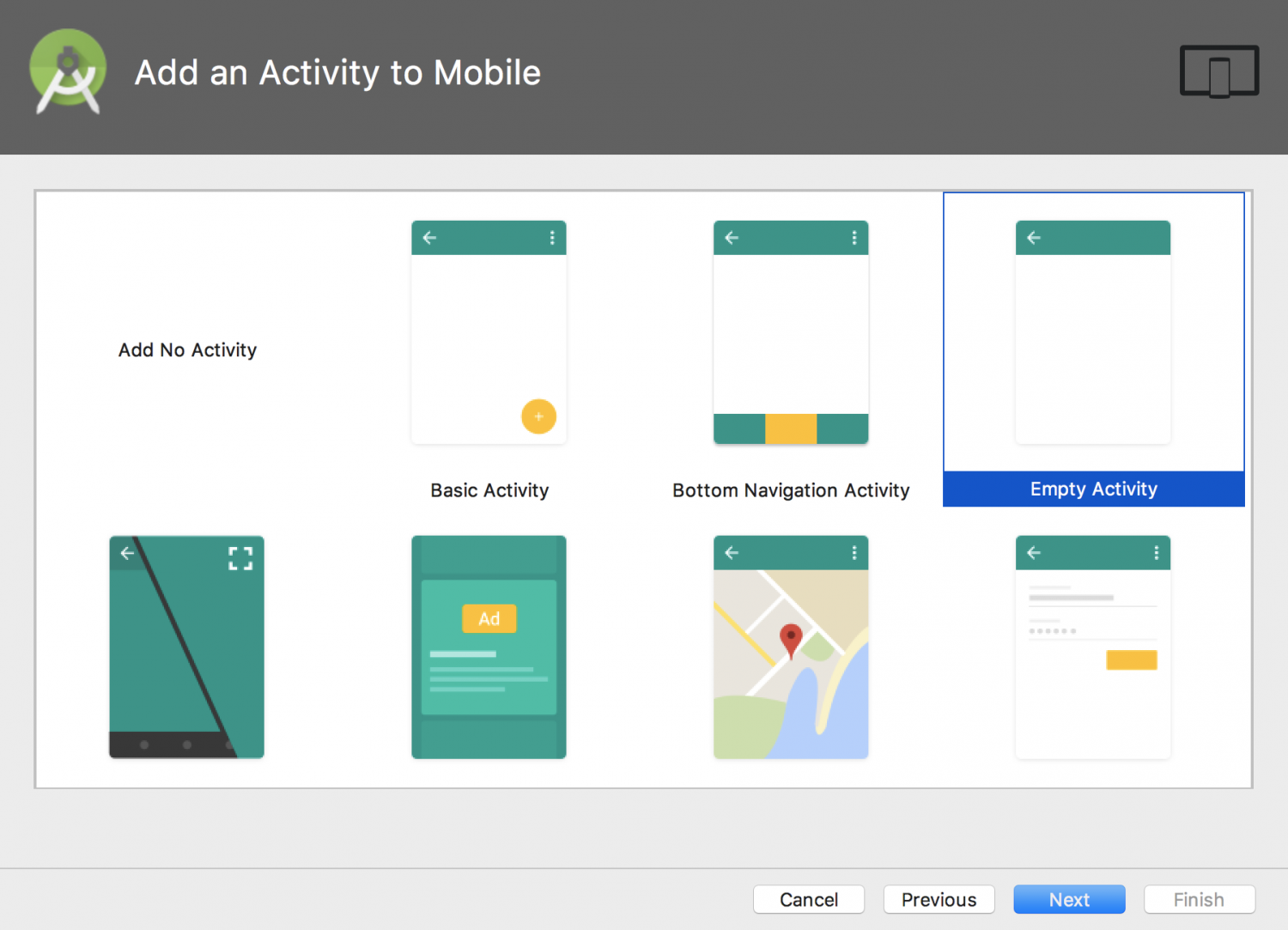The width and height of the screenshot is (1288, 930).
Task: Click back arrow in Bottom Navigation preview
Action: pyautogui.click(x=731, y=238)
